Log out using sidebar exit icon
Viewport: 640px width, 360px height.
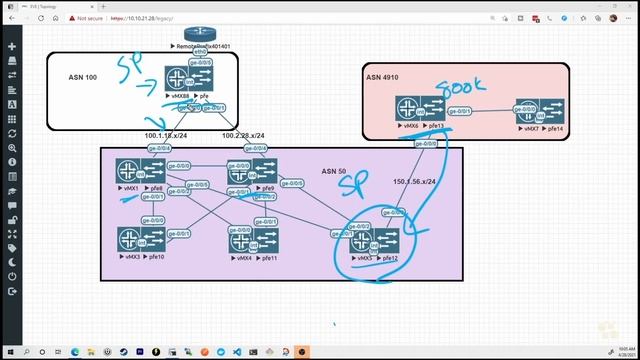[x=12, y=291]
